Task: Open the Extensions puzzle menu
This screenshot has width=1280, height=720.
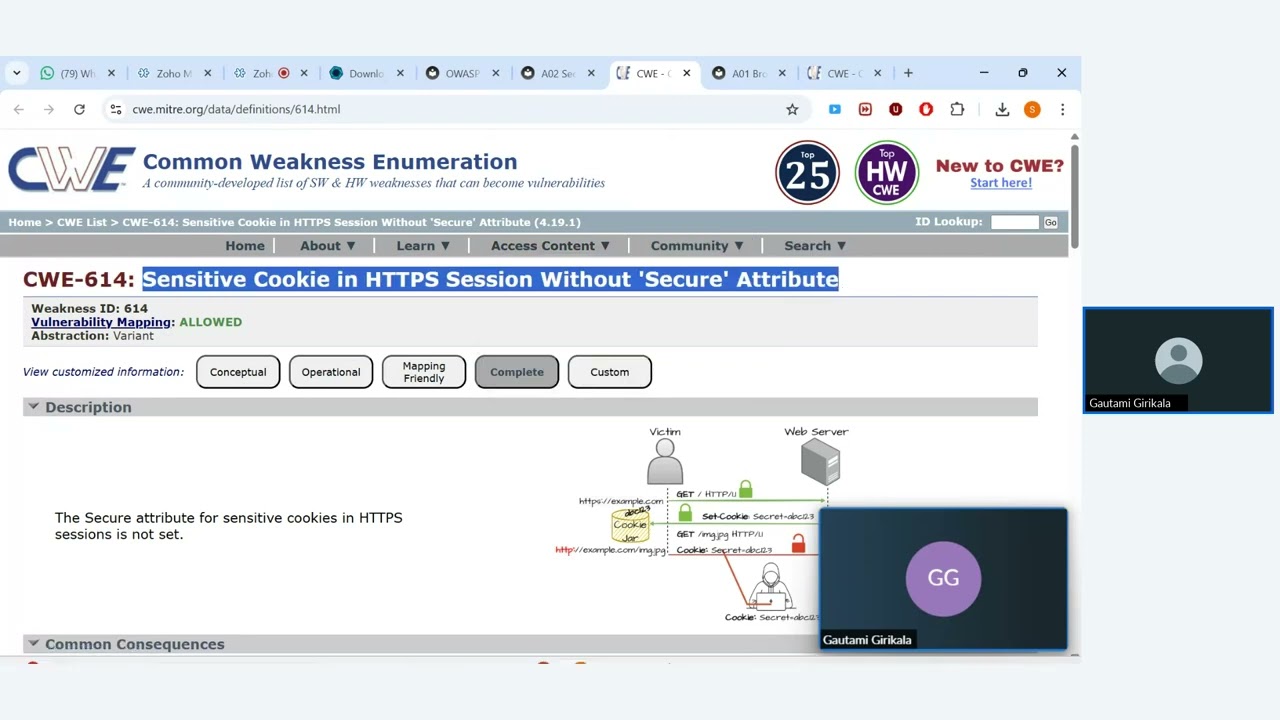Action: (x=957, y=109)
